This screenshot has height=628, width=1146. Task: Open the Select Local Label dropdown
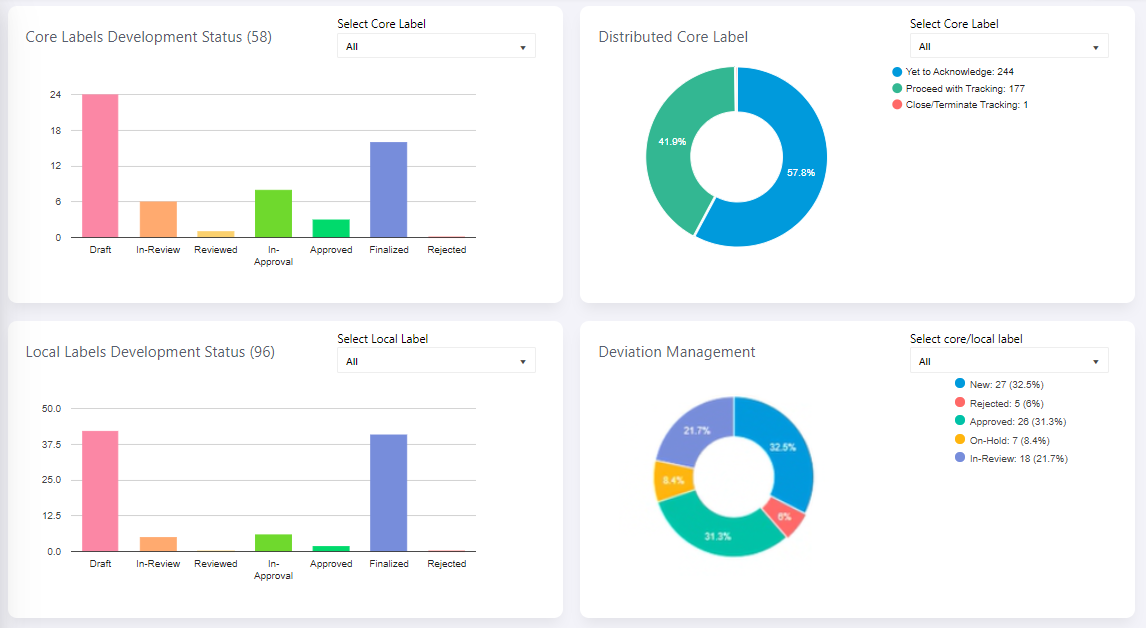coord(435,361)
